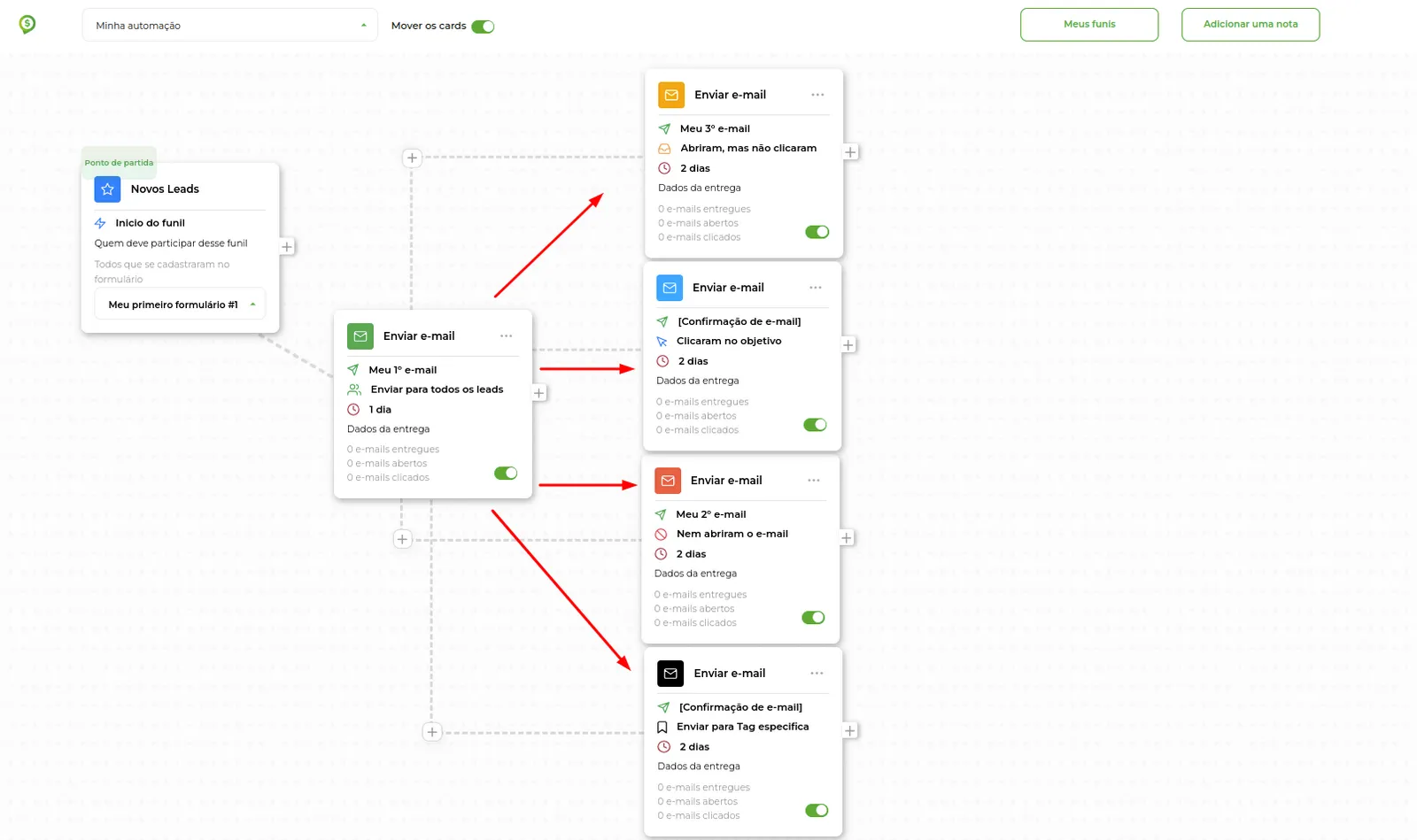Disable the Enviar para Tag específica card toggle
1417x840 pixels.
[x=817, y=811]
